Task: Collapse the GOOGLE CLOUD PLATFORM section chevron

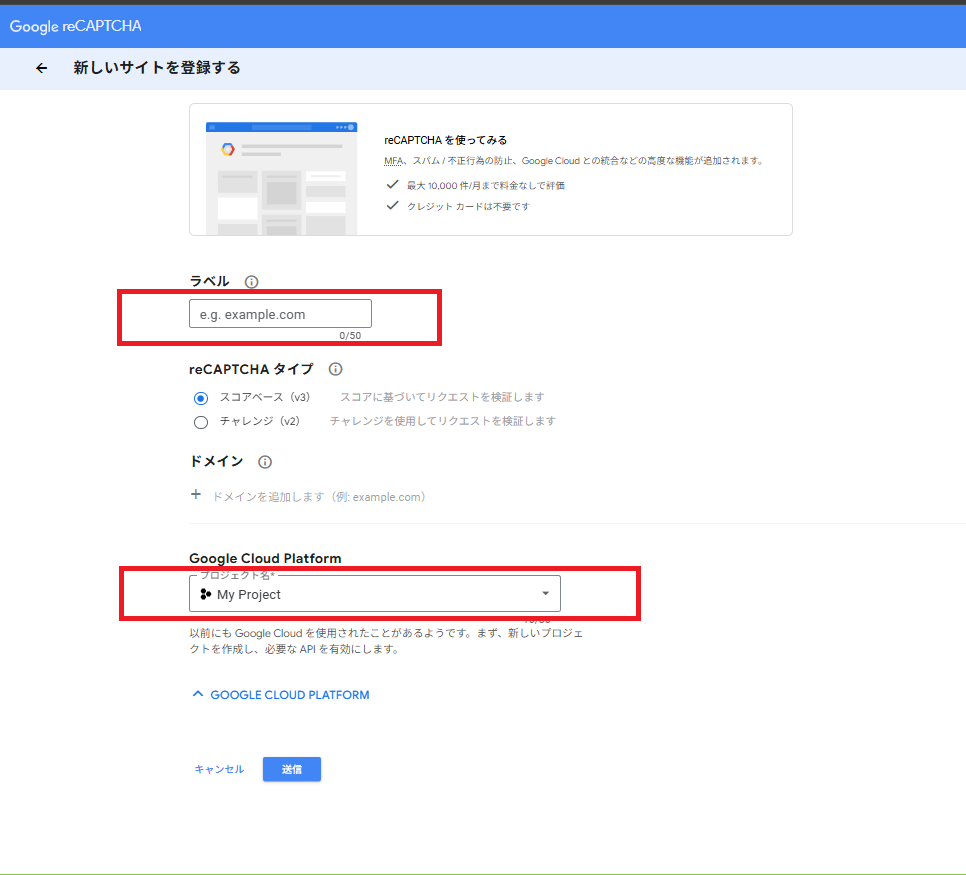Action: [x=197, y=694]
